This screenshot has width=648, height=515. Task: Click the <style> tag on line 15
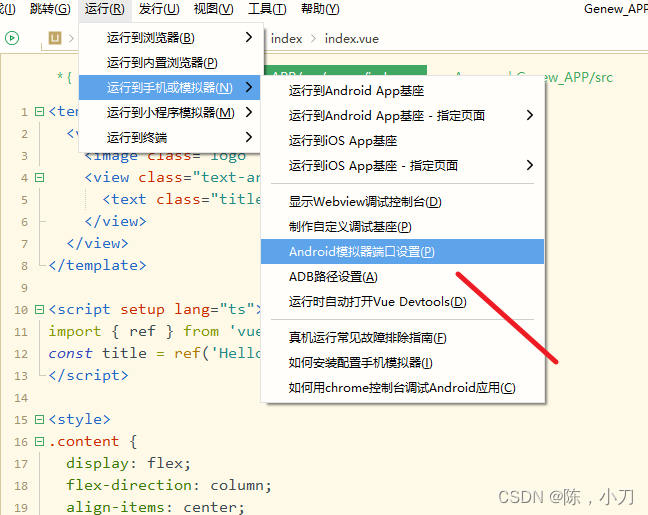[x=79, y=420]
